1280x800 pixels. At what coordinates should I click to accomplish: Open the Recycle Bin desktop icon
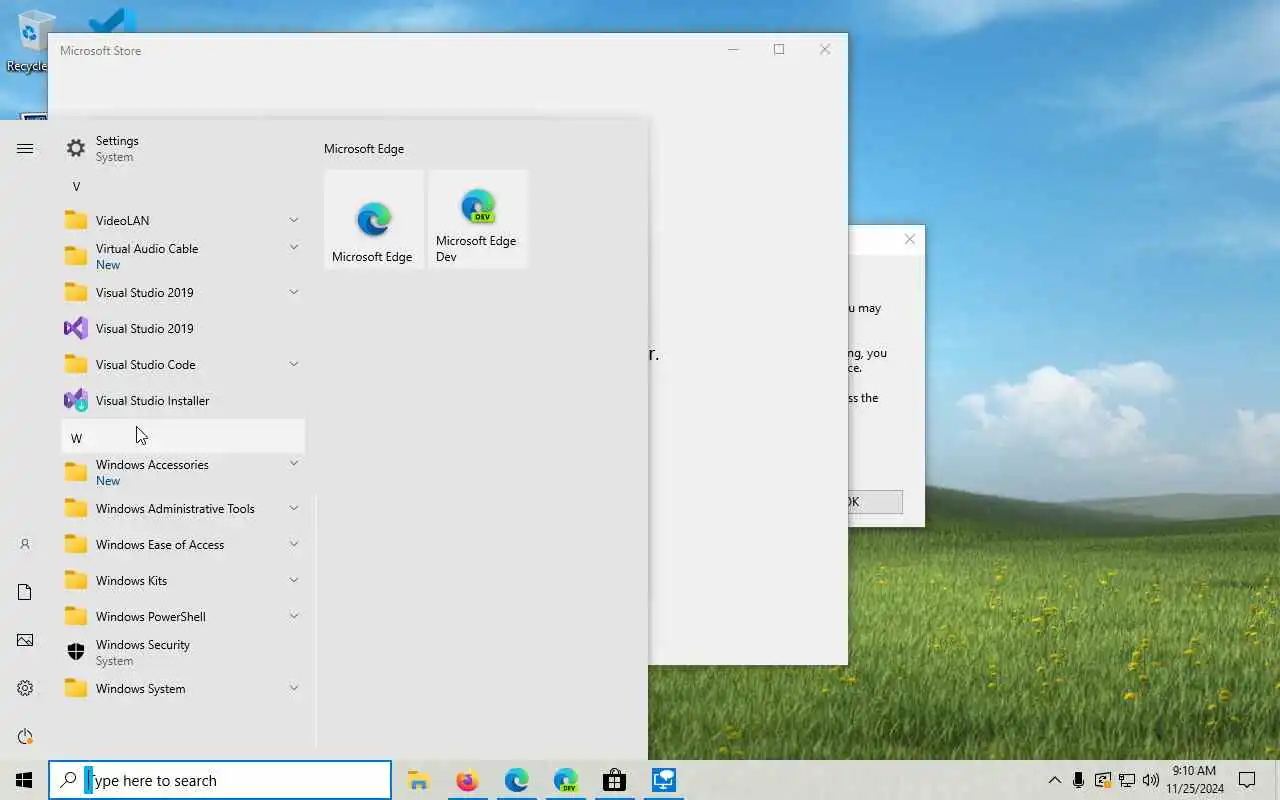coord(30,40)
